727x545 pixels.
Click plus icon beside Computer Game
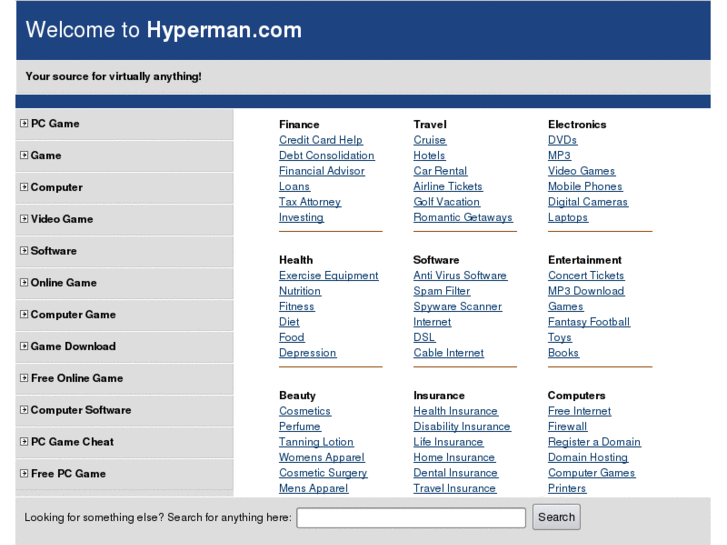[x=24, y=314]
